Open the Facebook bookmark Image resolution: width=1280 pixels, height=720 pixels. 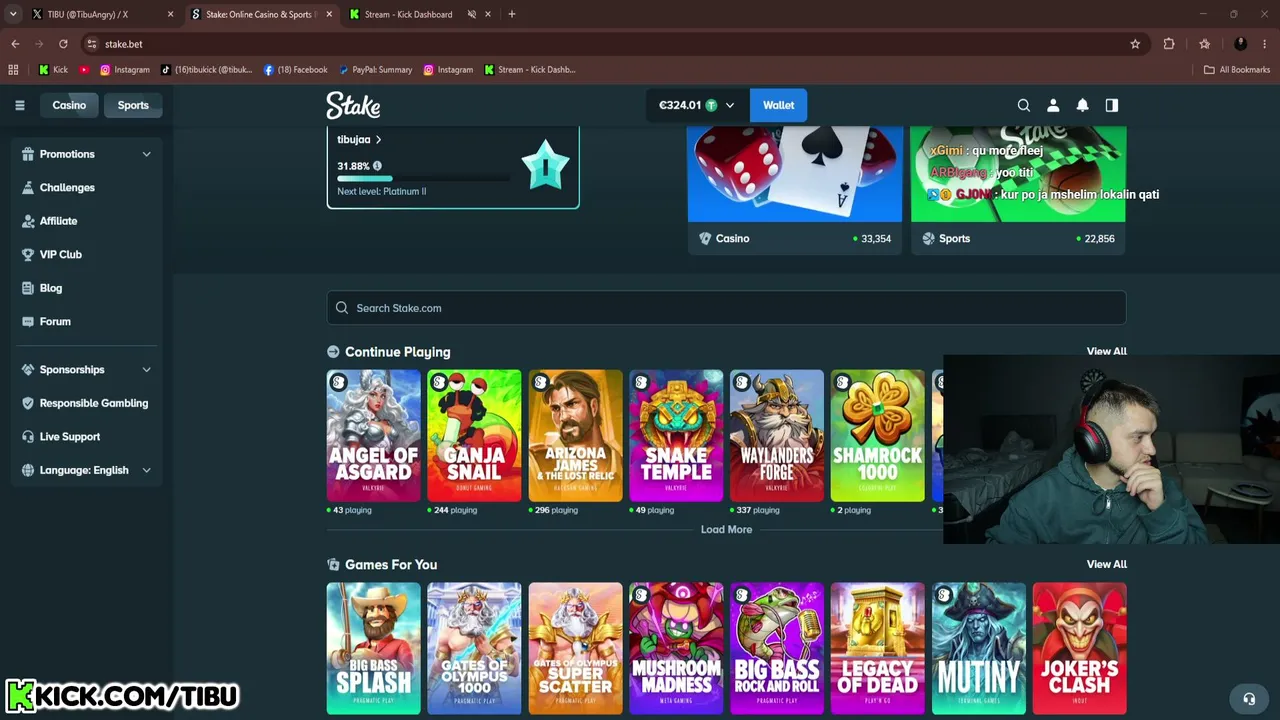click(x=295, y=70)
